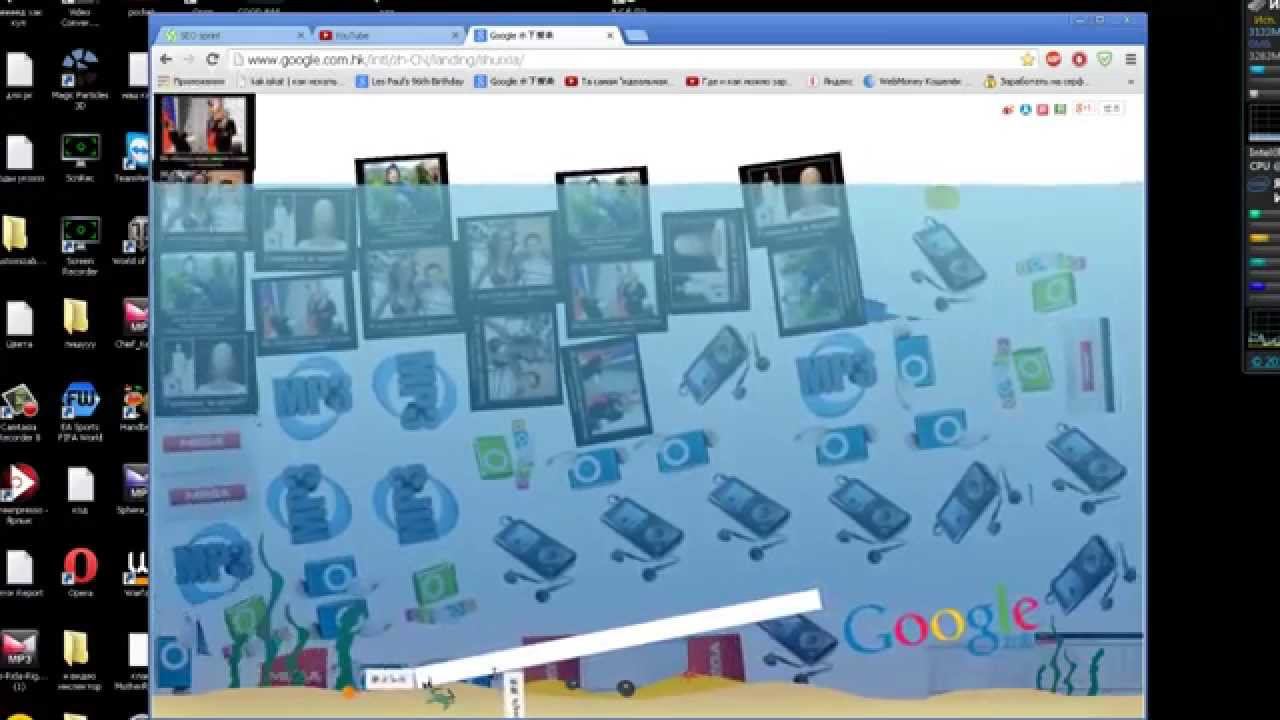Image resolution: width=1280 pixels, height=720 pixels.
Task: Open the Camtasia Recorder 8 desktop shortcut
Action: click(x=20, y=412)
